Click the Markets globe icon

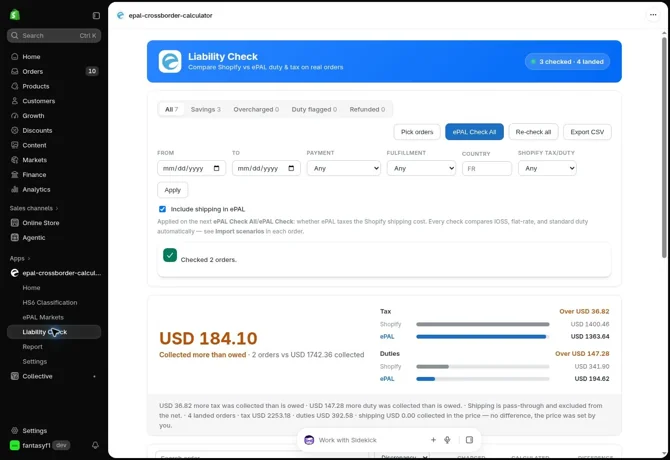(15, 160)
